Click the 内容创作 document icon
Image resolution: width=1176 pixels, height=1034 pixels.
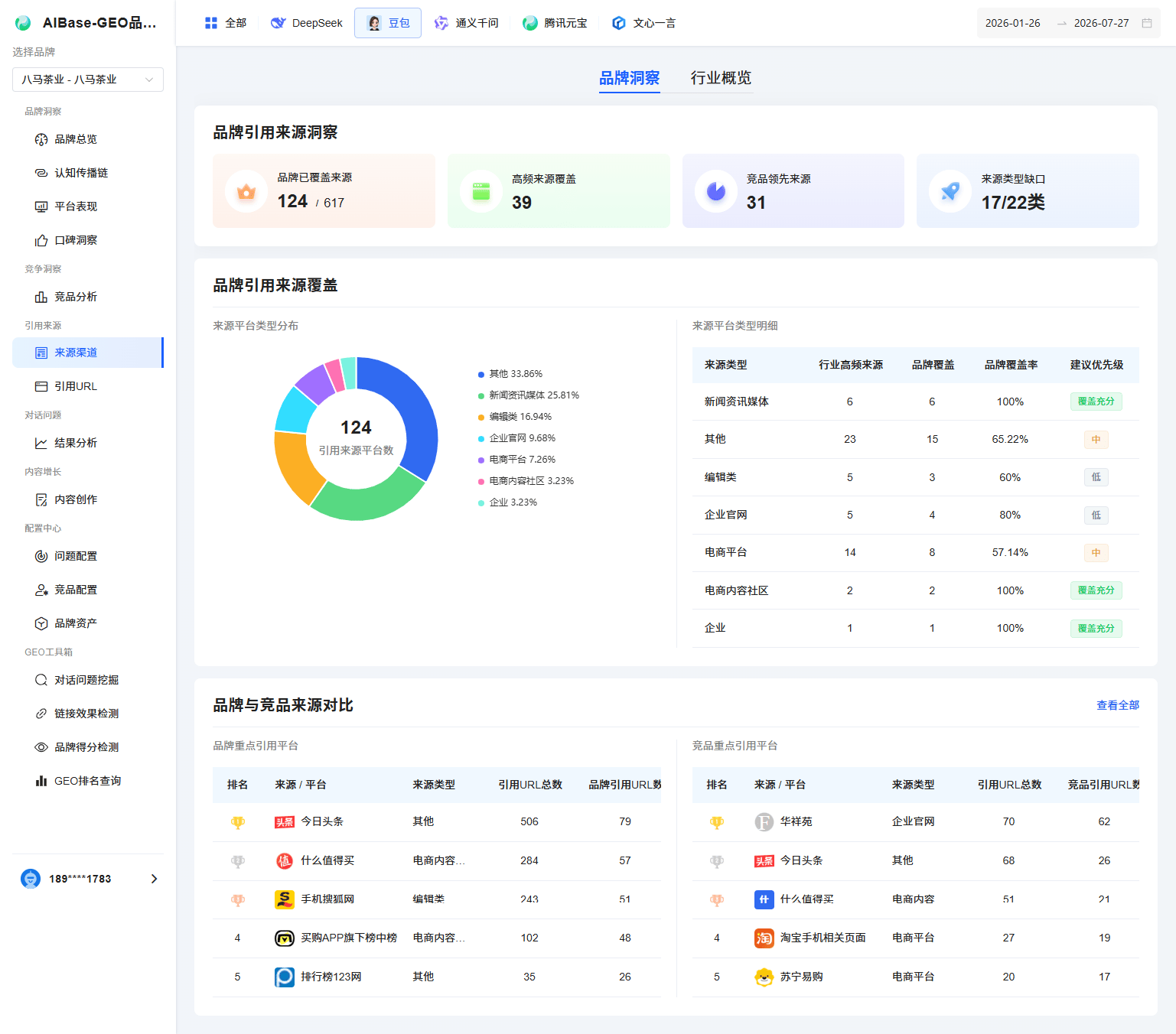tap(41, 499)
